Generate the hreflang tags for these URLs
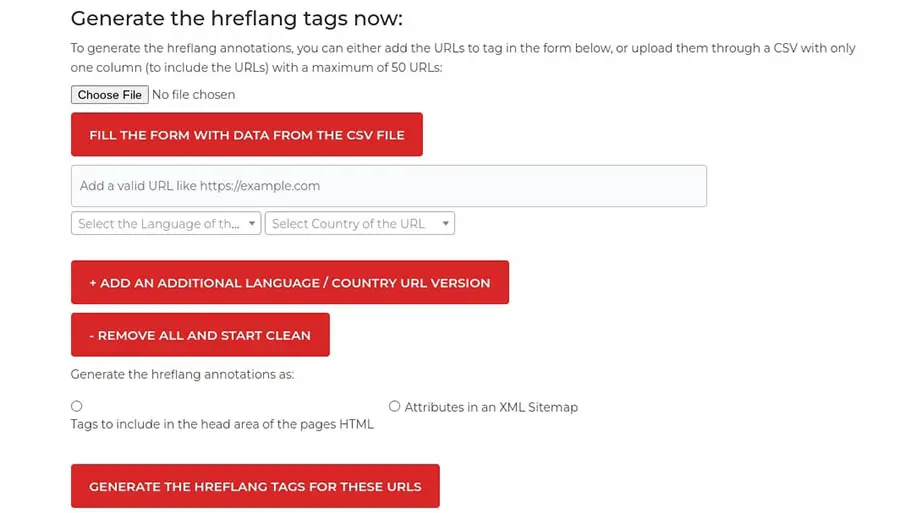This screenshot has width=900, height=513. point(255,487)
